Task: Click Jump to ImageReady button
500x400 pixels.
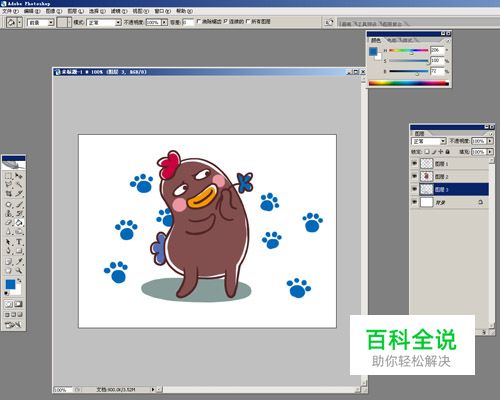Action: [x=13, y=324]
